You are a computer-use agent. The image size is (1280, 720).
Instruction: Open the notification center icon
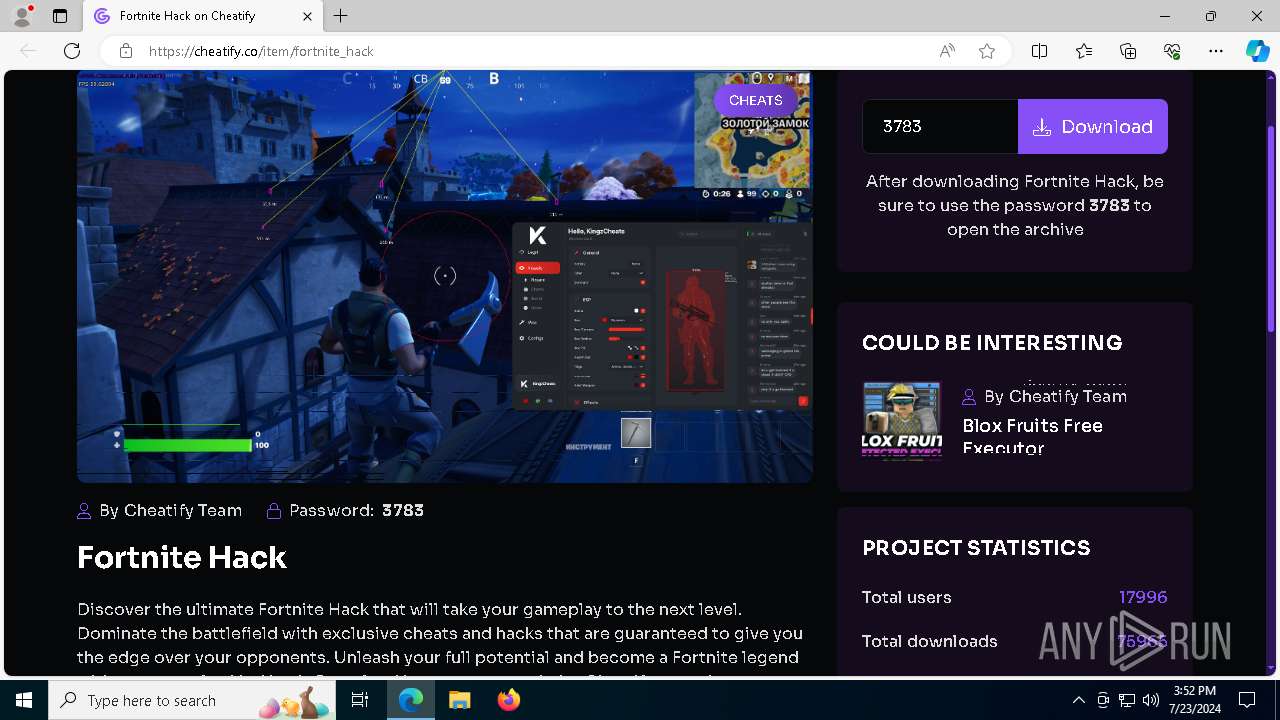click(1247, 700)
